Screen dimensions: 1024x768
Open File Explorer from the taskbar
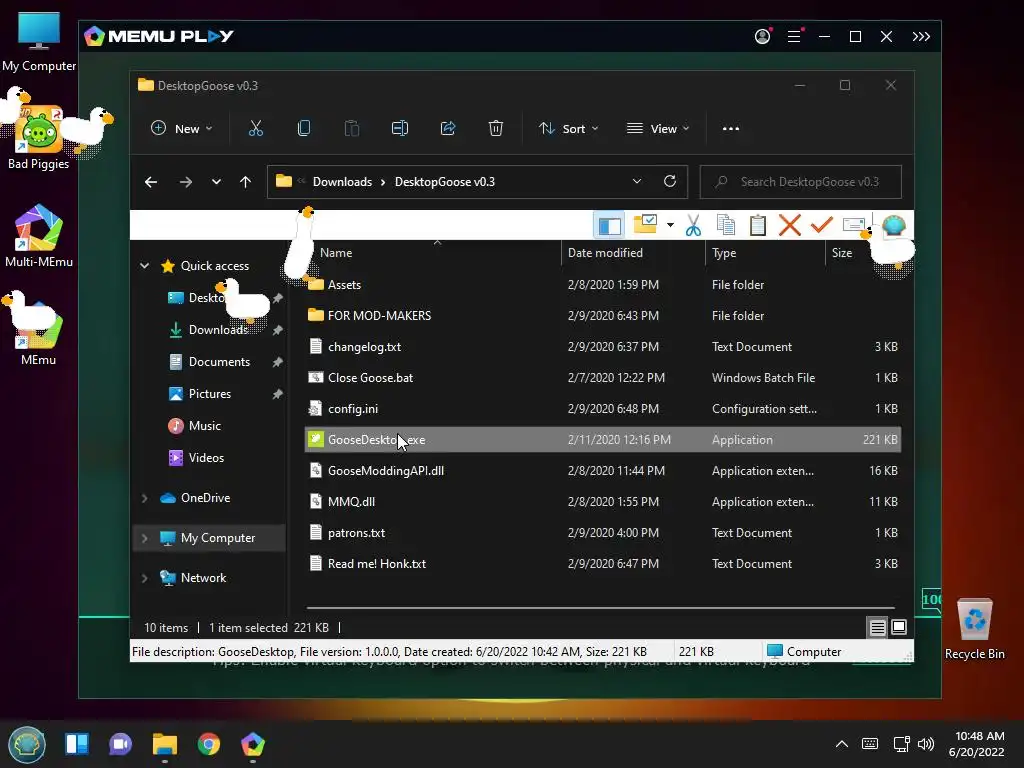tap(165, 744)
